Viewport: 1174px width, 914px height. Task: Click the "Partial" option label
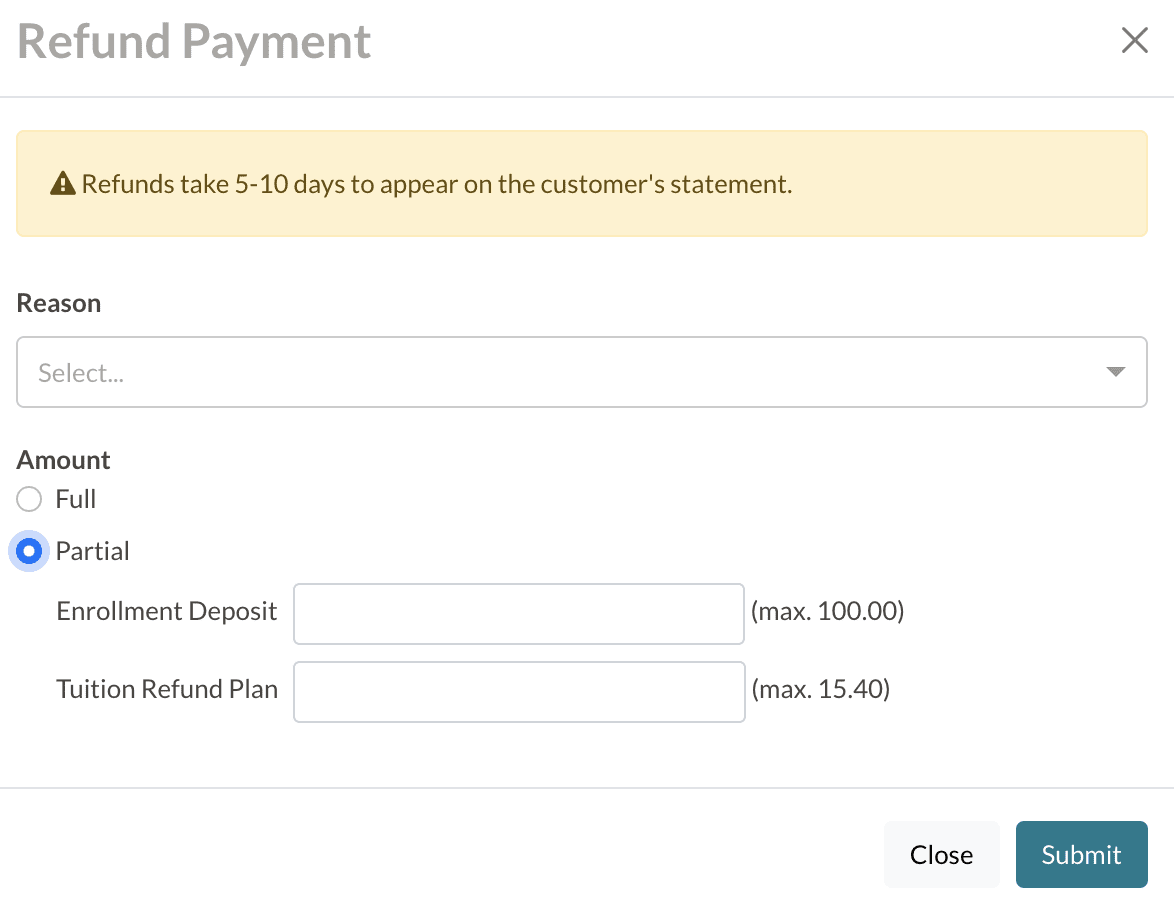coord(93,551)
